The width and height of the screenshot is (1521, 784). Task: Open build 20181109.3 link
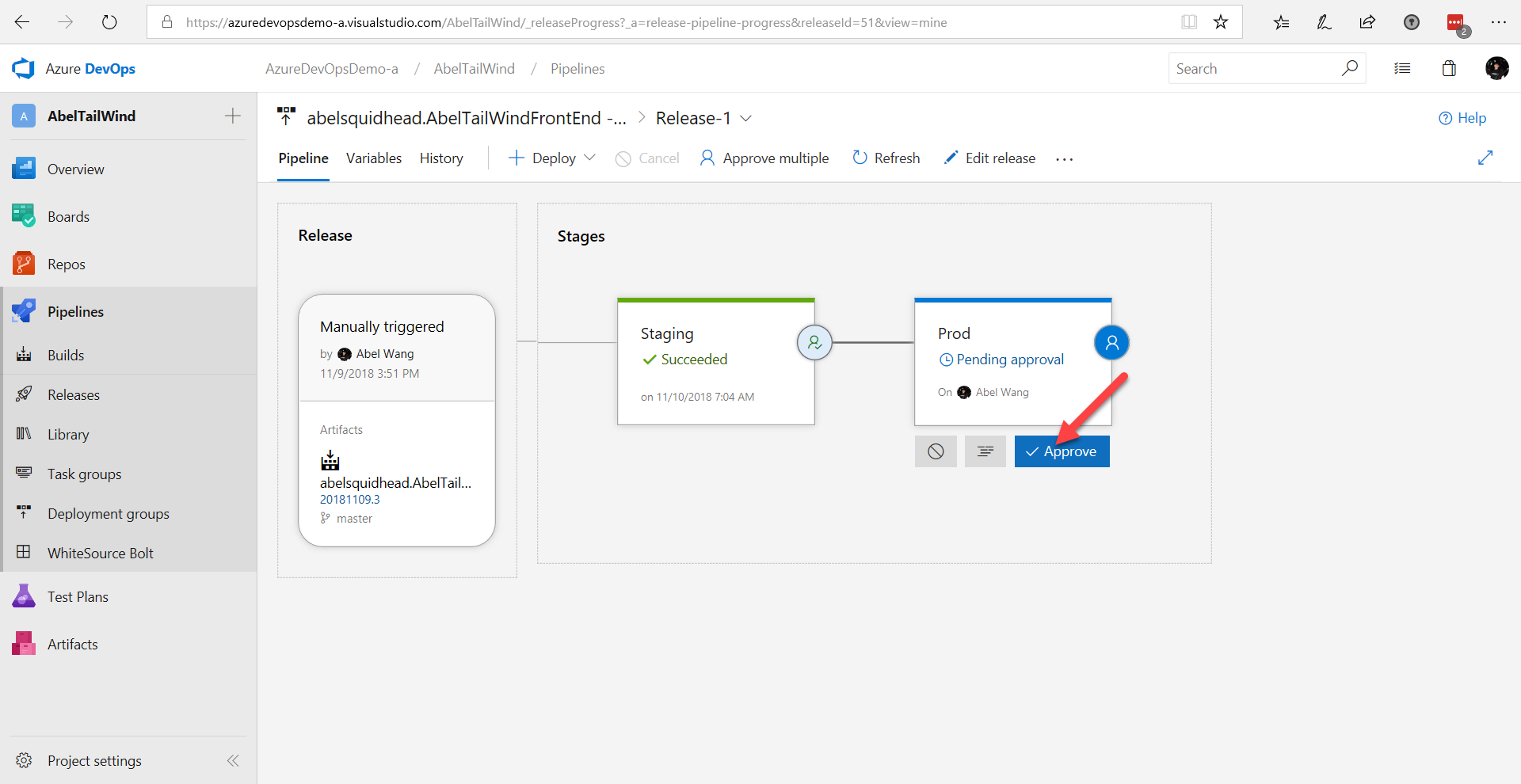(x=350, y=499)
